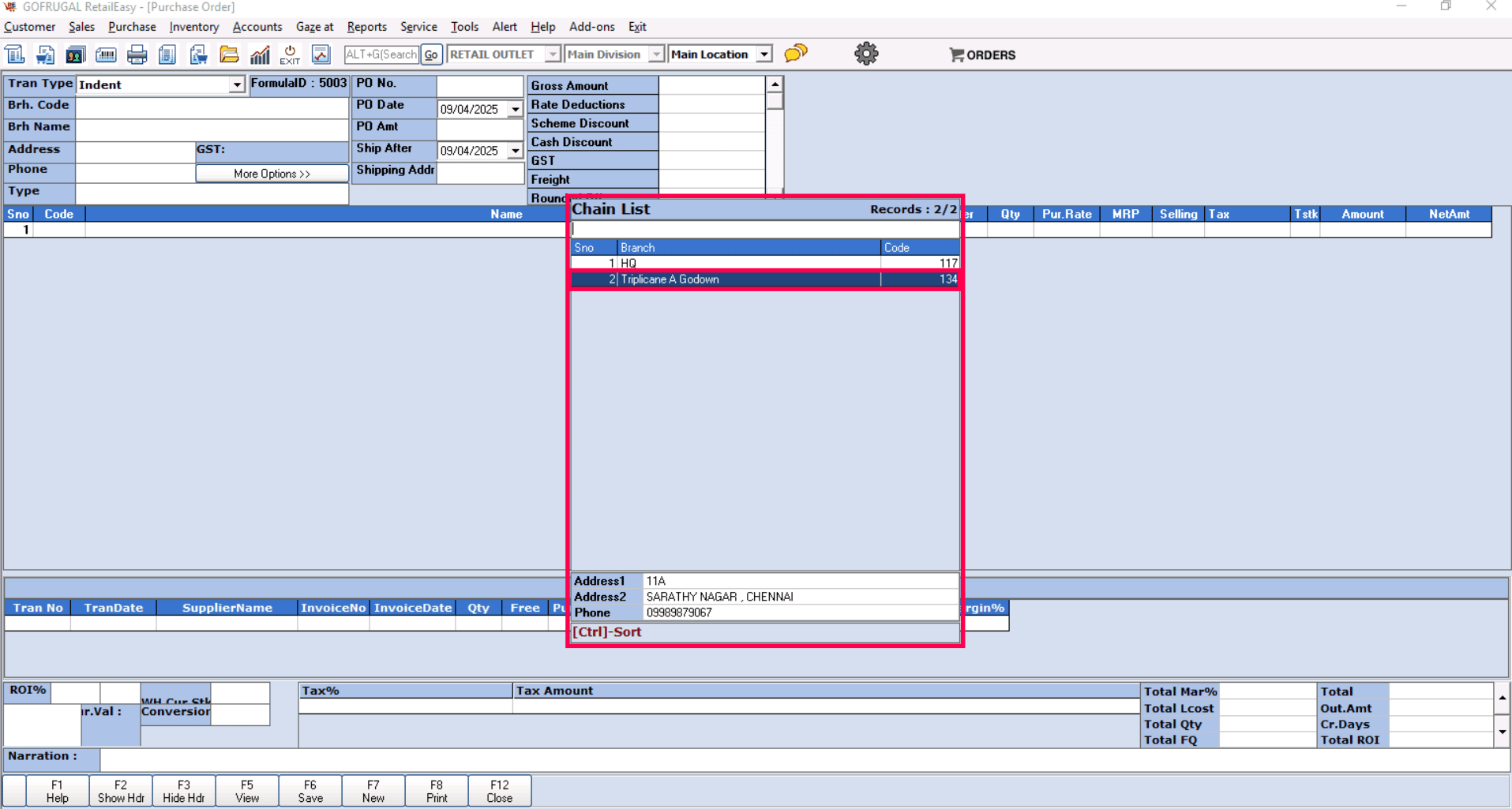The width and height of the screenshot is (1512, 809).
Task: Click the F3 Hide Hdr button
Action: click(184, 791)
